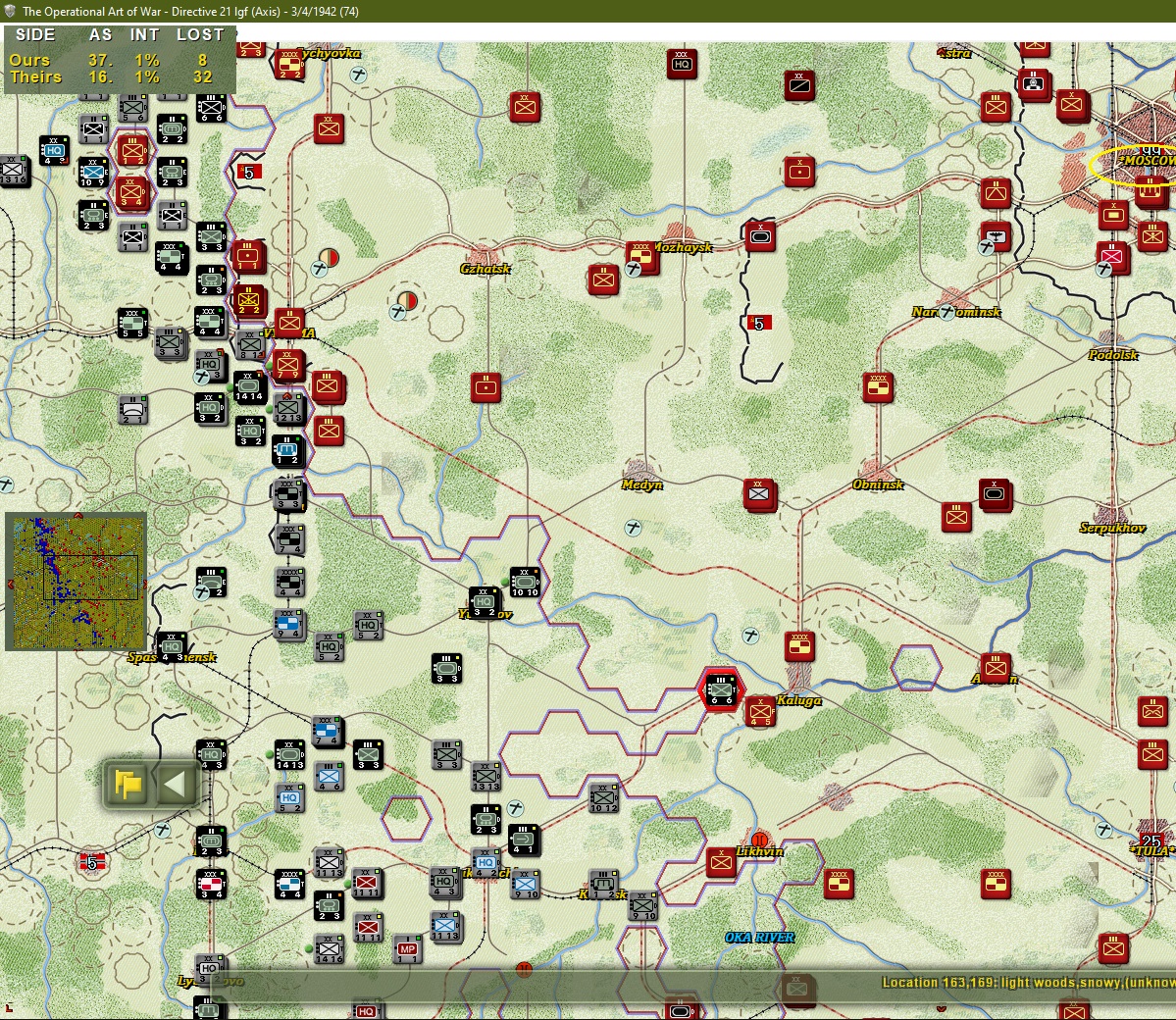
Task: Select the grey 2-1 bridge engineer unit
Action: [x=133, y=409]
